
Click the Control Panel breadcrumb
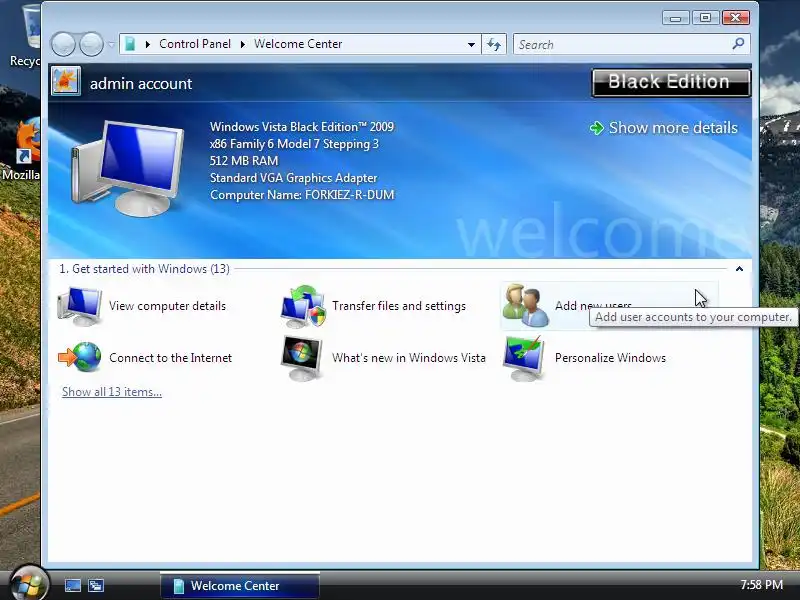[195, 44]
